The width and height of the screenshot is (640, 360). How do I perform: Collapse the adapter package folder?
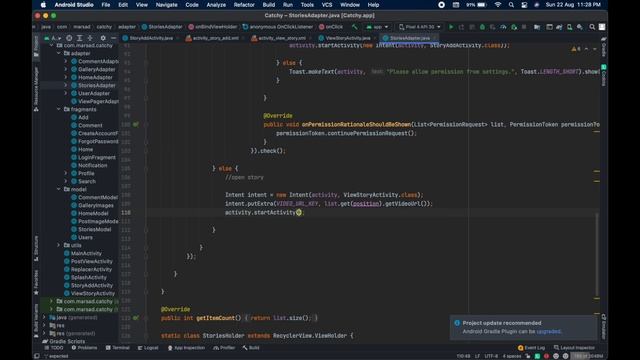59,53
